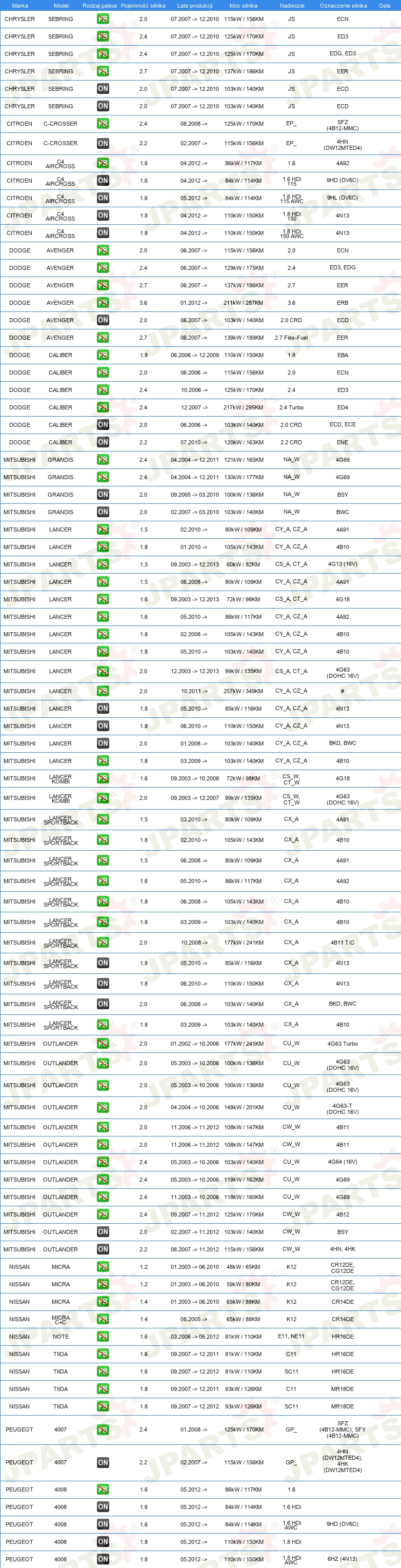The width and height of the screenshot is (401, 1568).
Task: Click petrol icon for Lancer 257kW / 349KM
Action: pyautogui.click(x=103, y=691)
